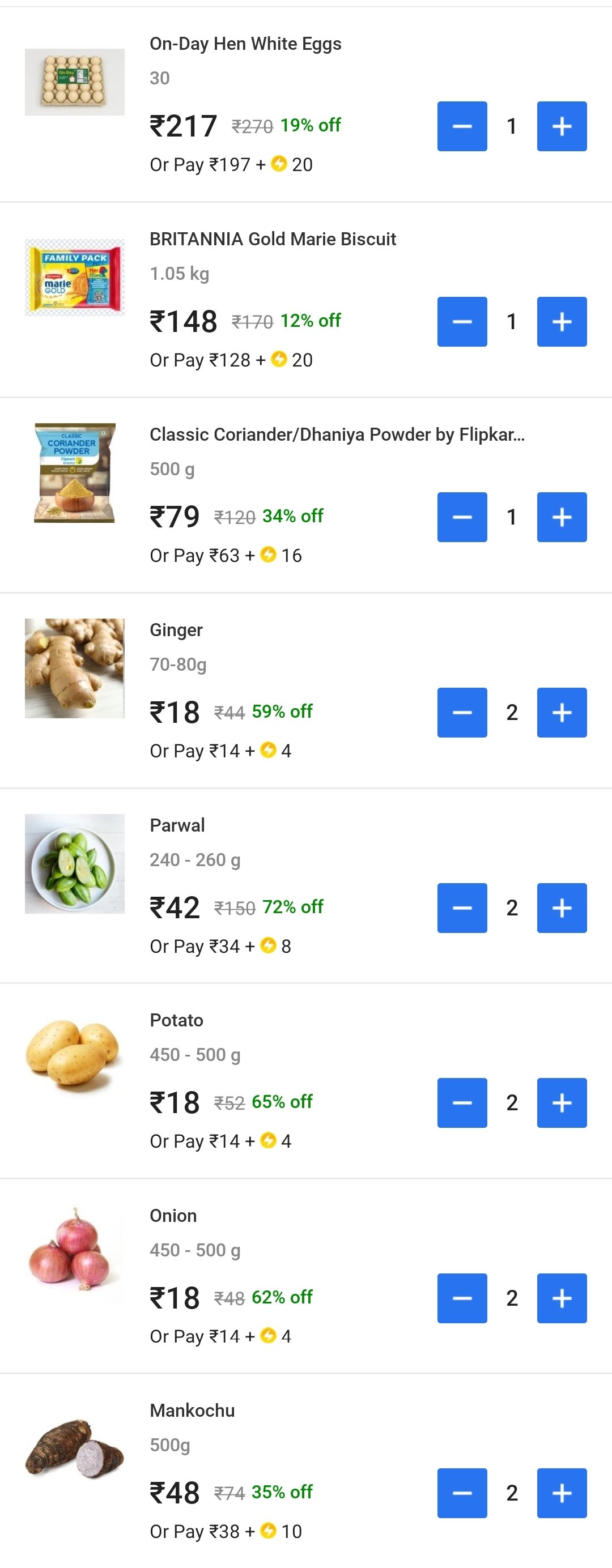612x1568 pixels.
Task: Add one more BRITANNIA Gold Marie Biscuit
Action: pos(562,321)
